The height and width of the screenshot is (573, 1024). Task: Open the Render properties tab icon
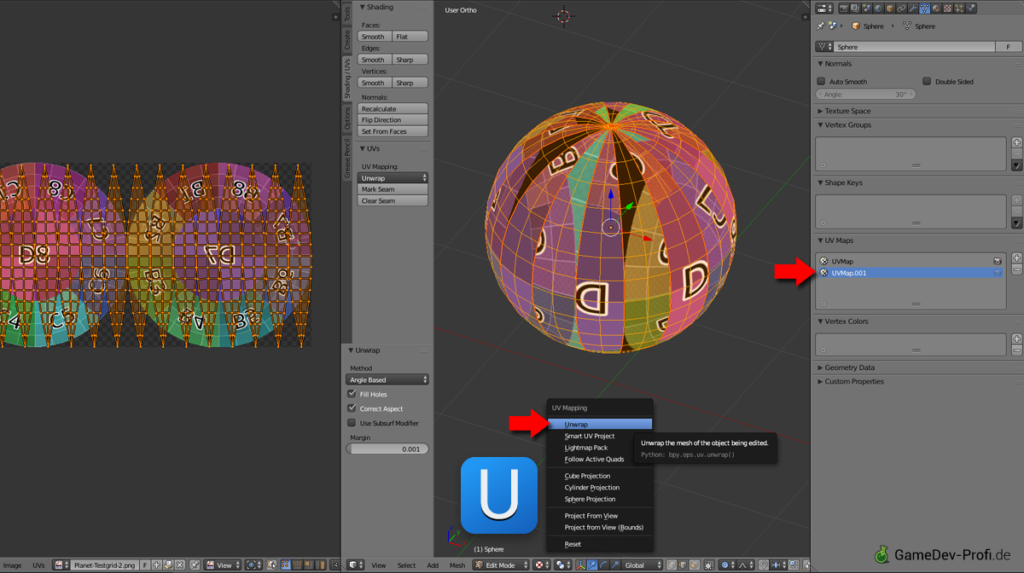[844, 8]
